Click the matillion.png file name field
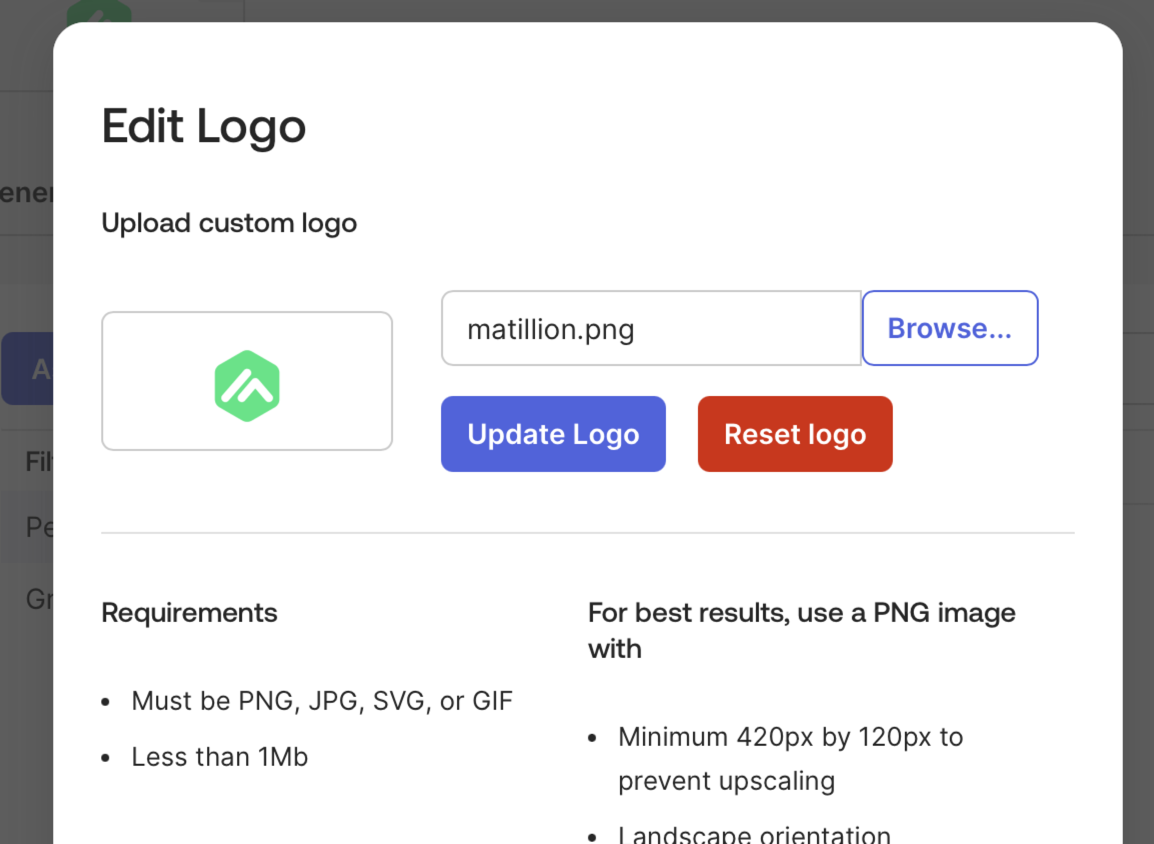The image size is (1154, 844). point(651,328)
